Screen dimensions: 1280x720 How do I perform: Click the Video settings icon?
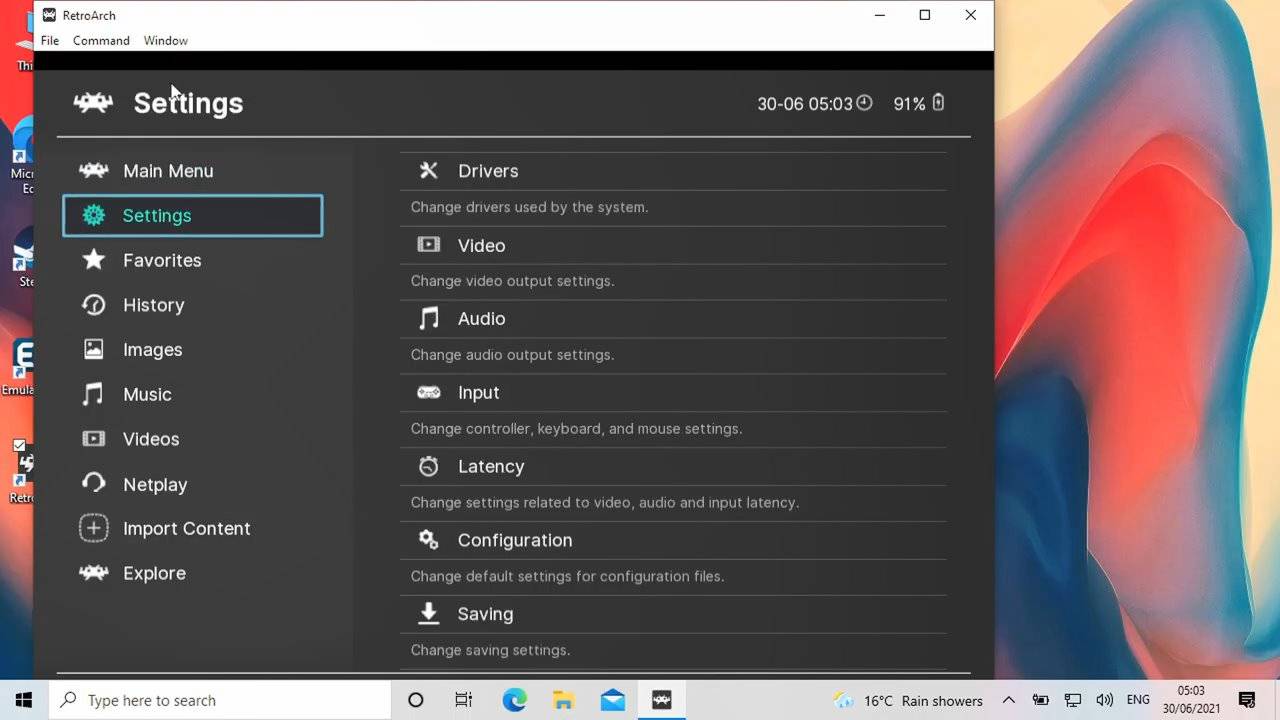pos(428,244)
